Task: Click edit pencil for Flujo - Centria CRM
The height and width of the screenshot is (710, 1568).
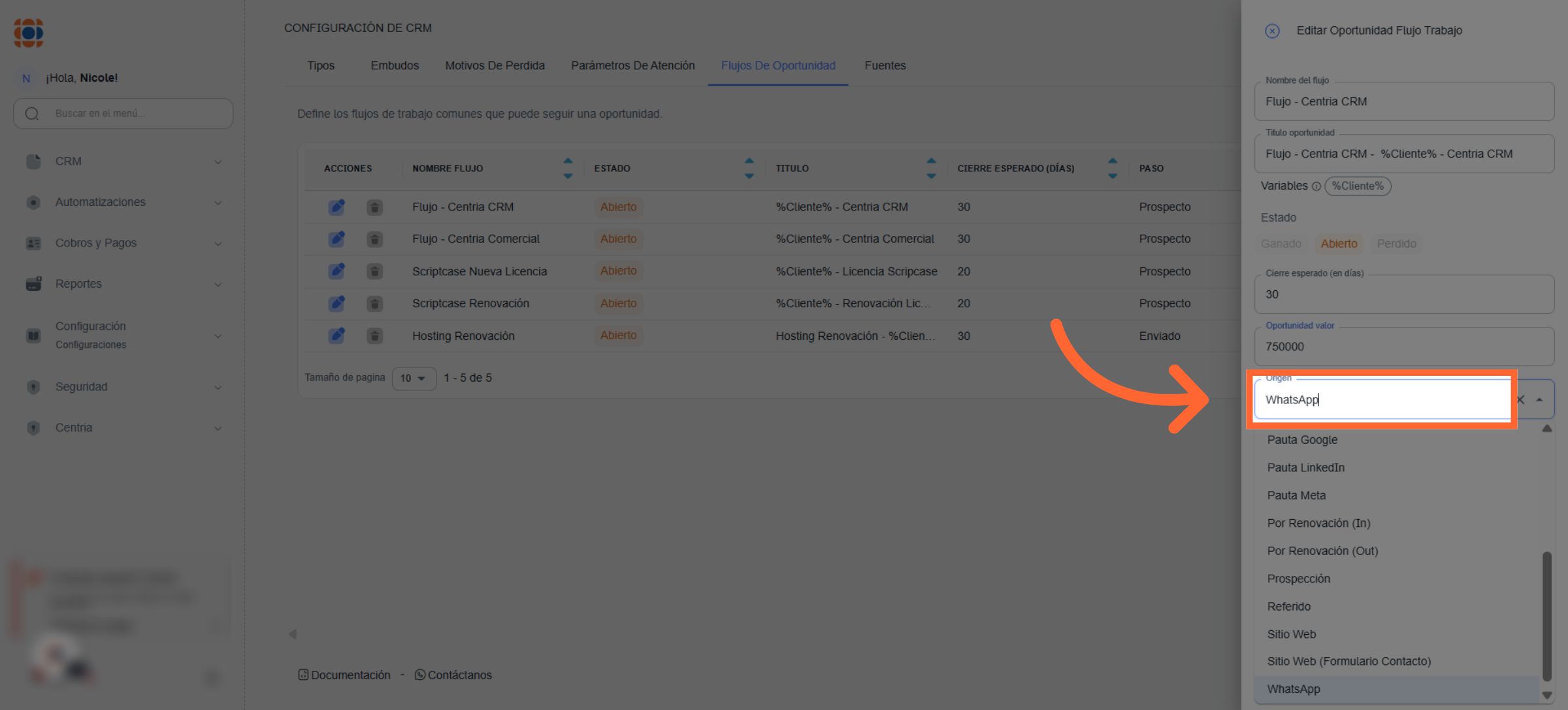Action: click(x=336, y=207)
